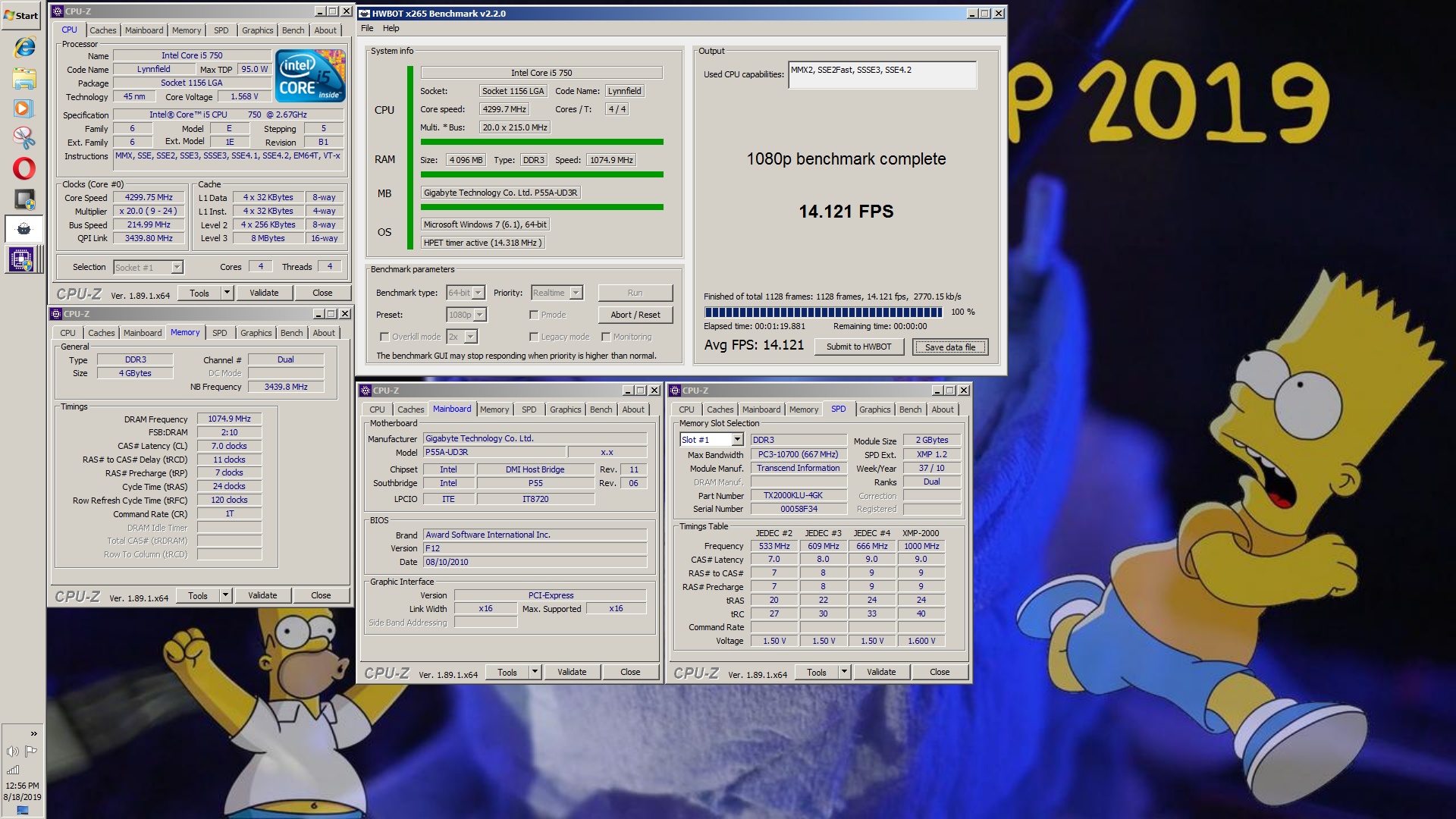
Task: Click the CPU-Z Memory window title icon
Action: coord(56,314)
